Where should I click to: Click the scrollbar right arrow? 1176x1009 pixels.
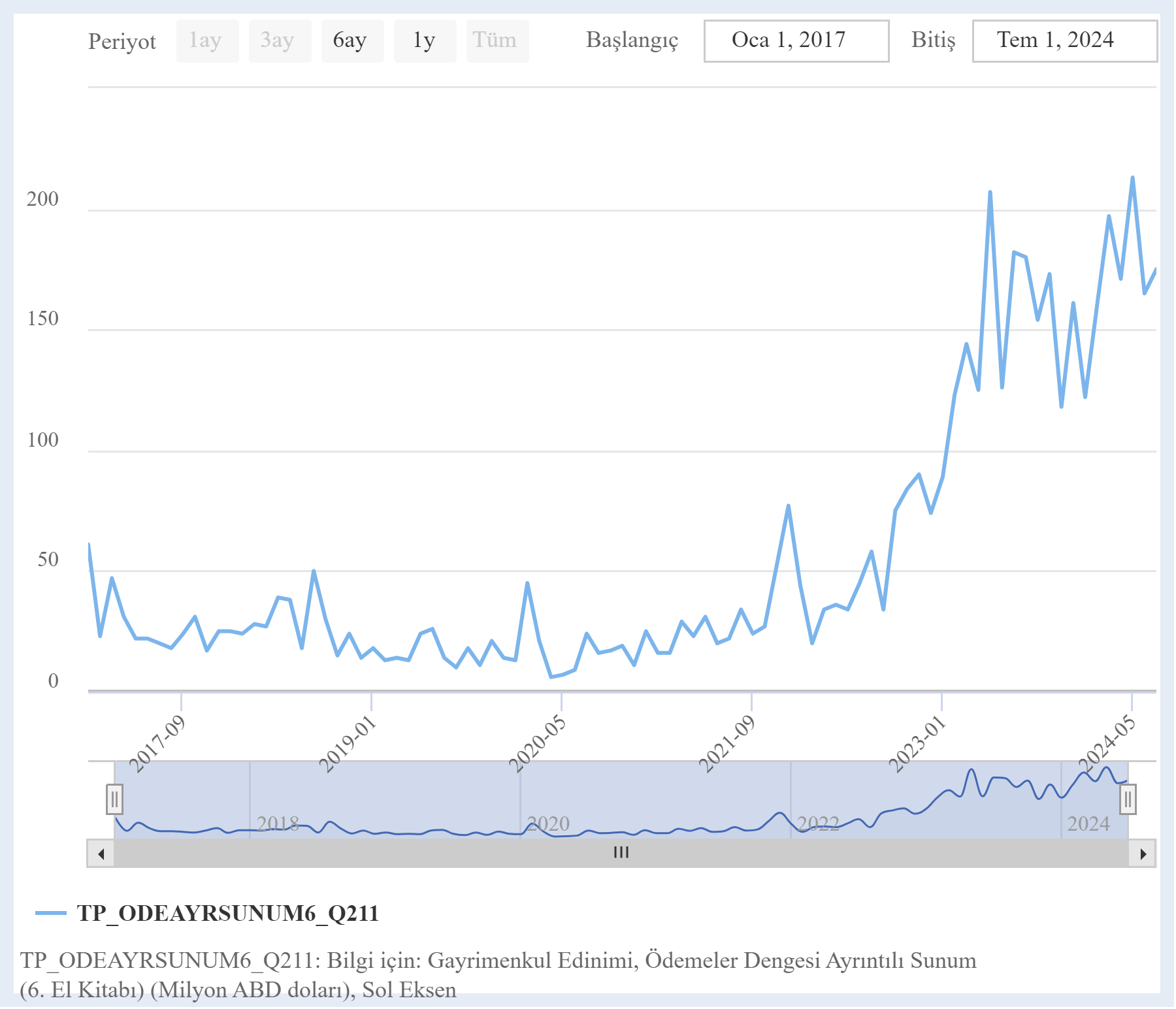tap(1143, 854)
